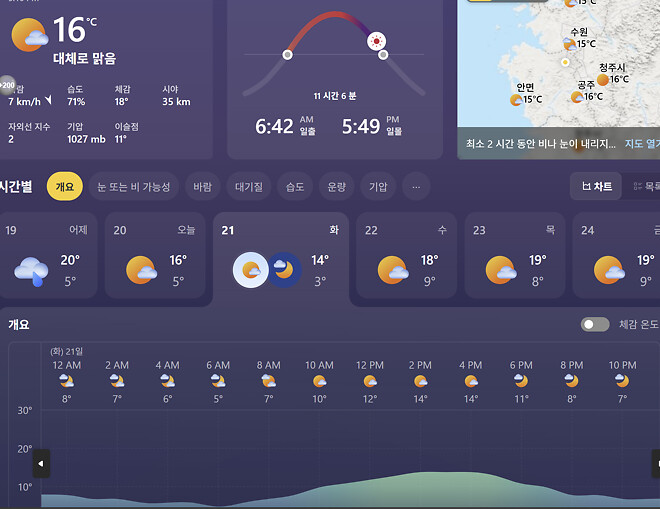
Task: Click the 수원 15°C map marker
Action: pyautogui.click(x=580, y=39)
